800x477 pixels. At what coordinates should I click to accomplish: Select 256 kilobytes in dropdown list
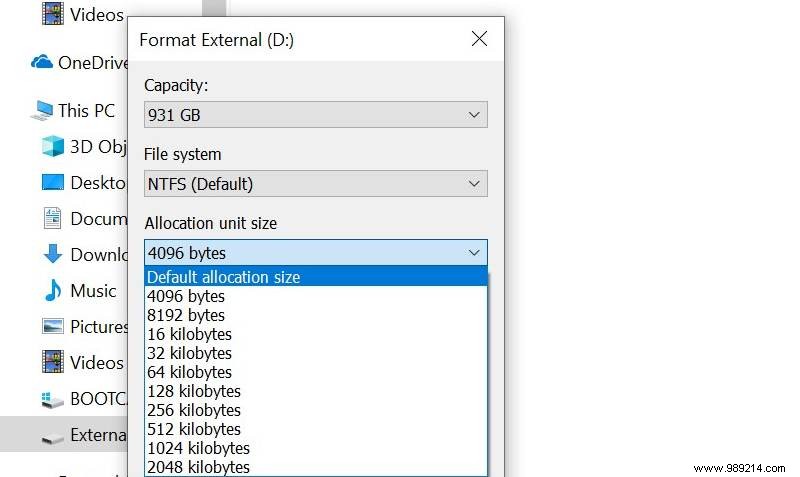click(316, 410)
